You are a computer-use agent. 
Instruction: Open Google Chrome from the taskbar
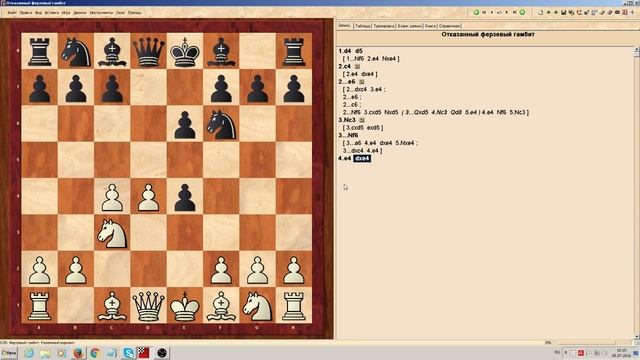[x=95, y=353]
